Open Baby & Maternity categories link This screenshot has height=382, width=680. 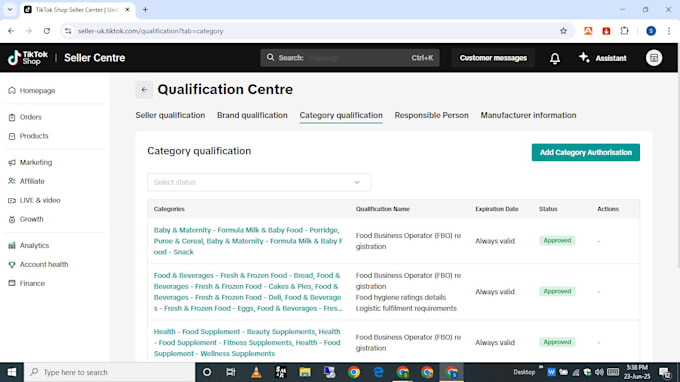point(248,241)
